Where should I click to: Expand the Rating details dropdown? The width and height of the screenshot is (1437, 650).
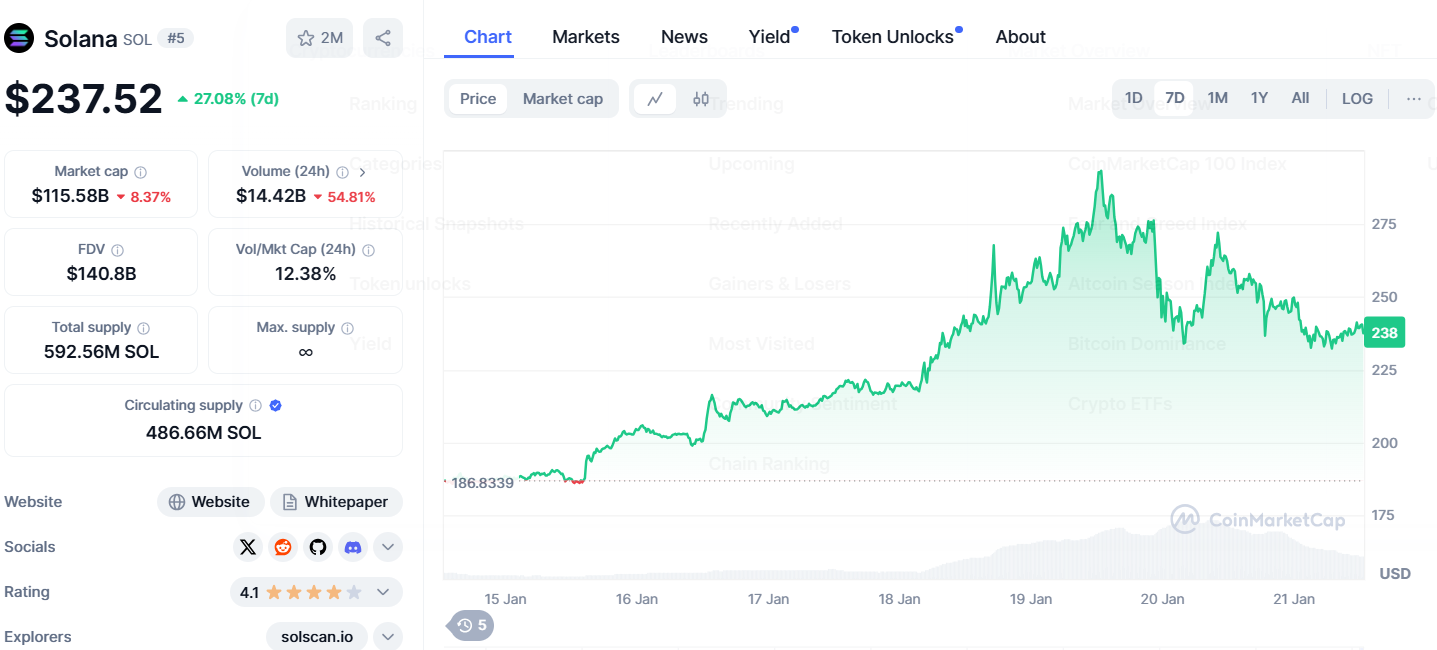coord(382,592)
